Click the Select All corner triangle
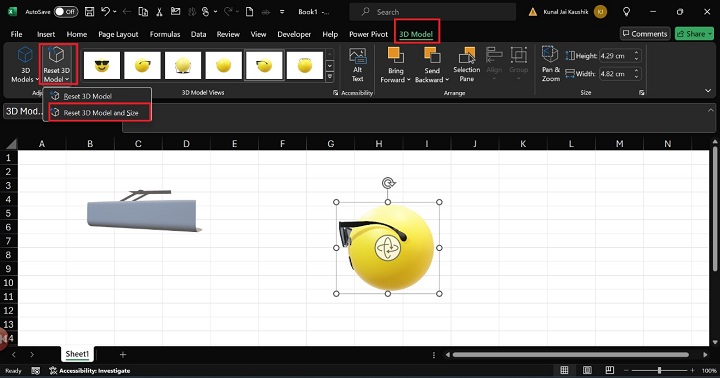 (x=11, y=144)
